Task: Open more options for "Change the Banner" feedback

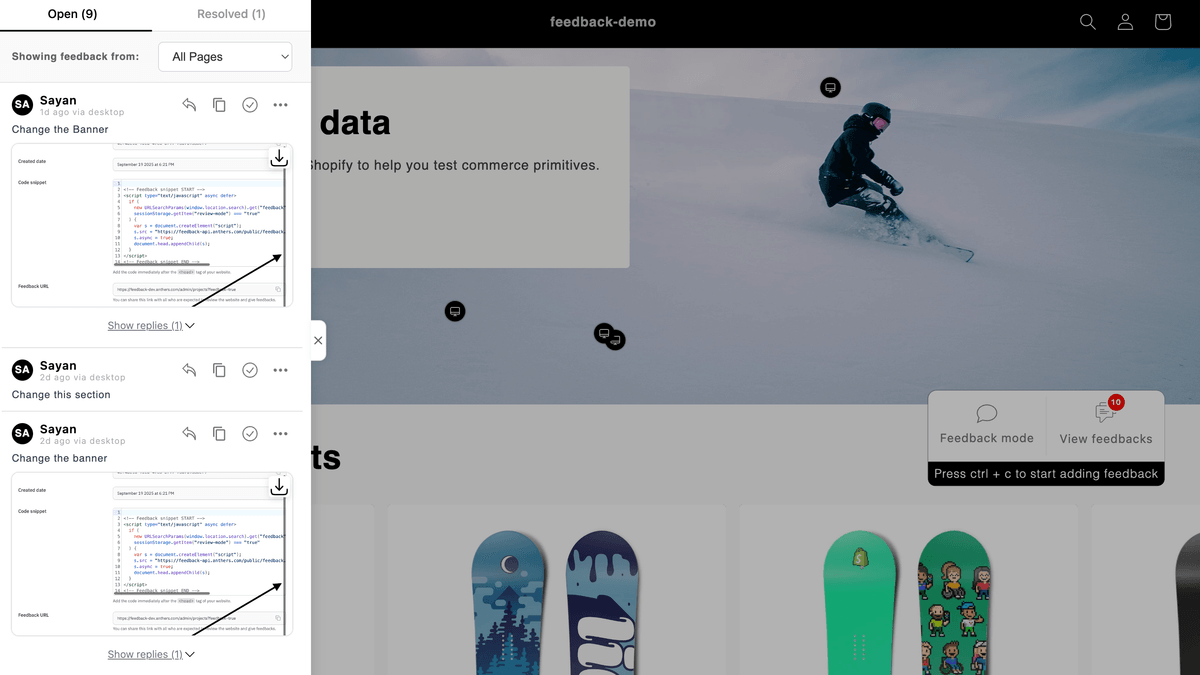Action: [x=281, y=105]
